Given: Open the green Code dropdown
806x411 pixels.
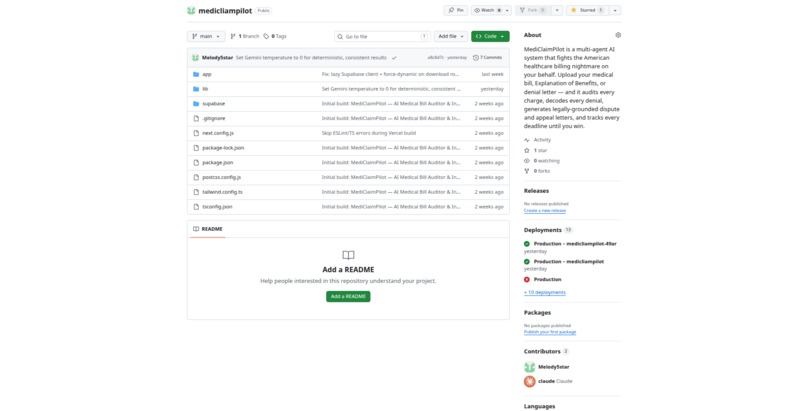Looking at the screenshot, I should tap(490, 36).
